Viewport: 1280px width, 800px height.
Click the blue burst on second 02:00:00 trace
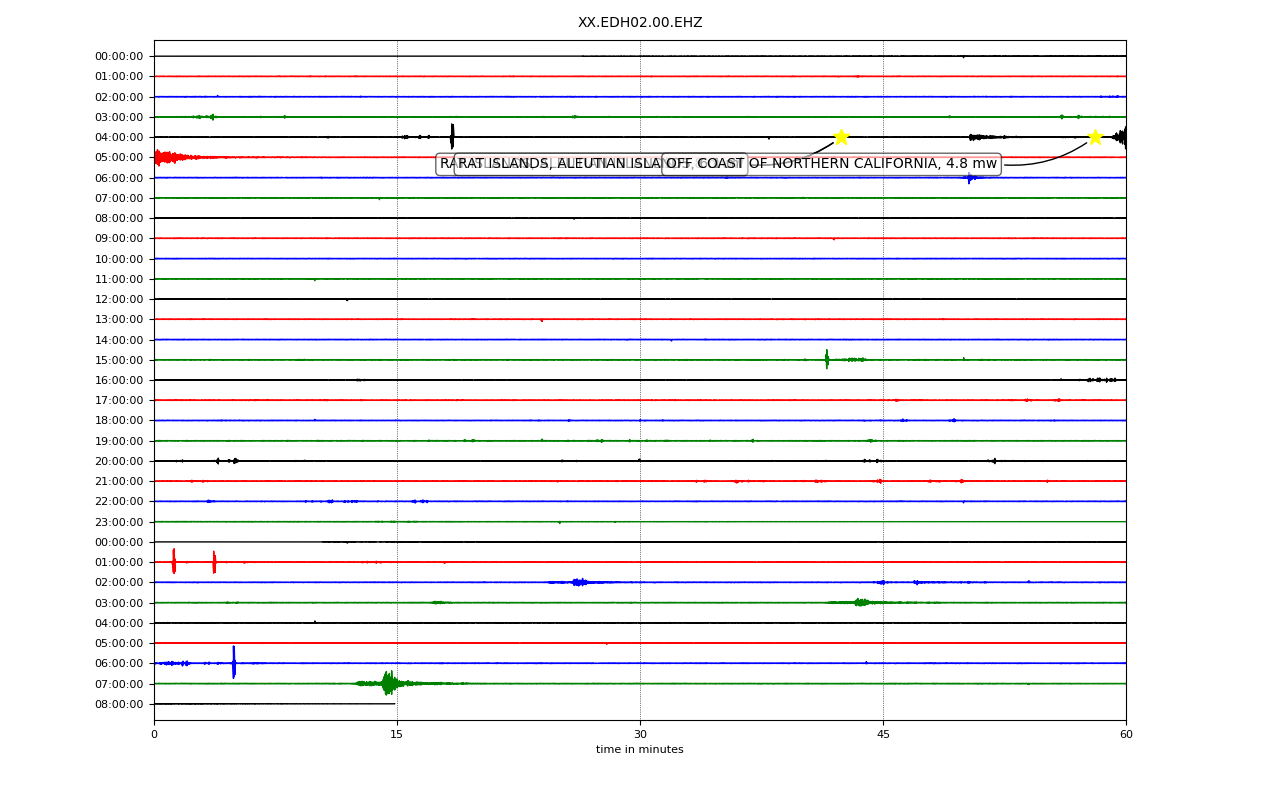579,582
